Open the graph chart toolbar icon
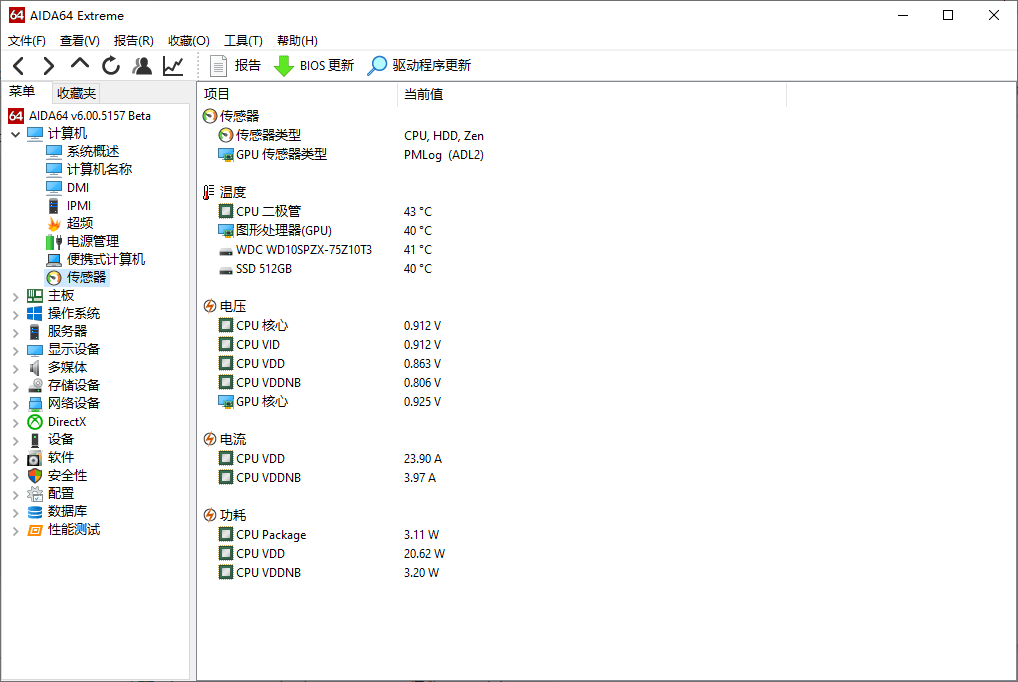This screenshot has width=1018, height=682. [x=173, y=66]
